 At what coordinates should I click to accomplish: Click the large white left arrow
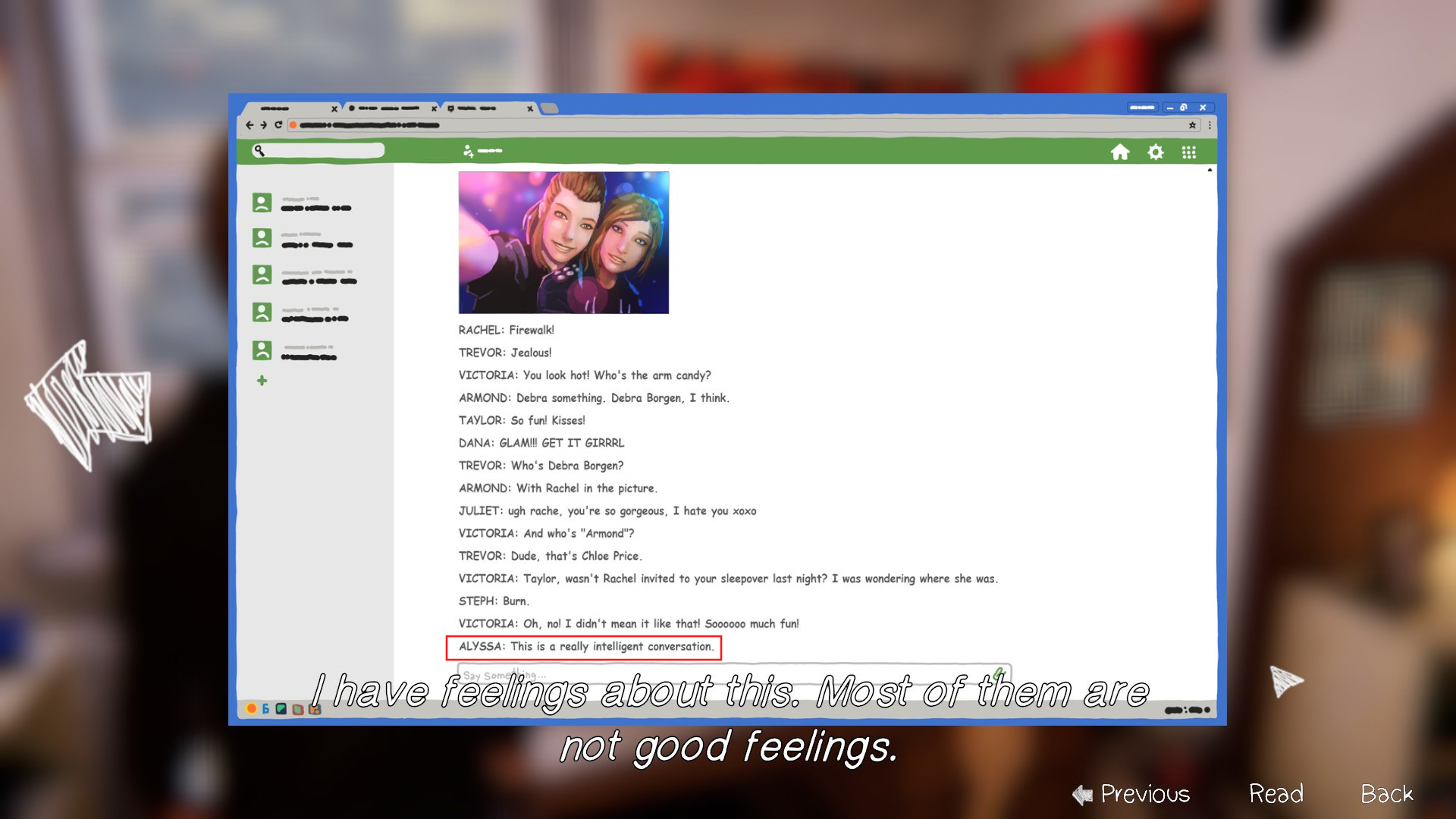pos(87,406)
